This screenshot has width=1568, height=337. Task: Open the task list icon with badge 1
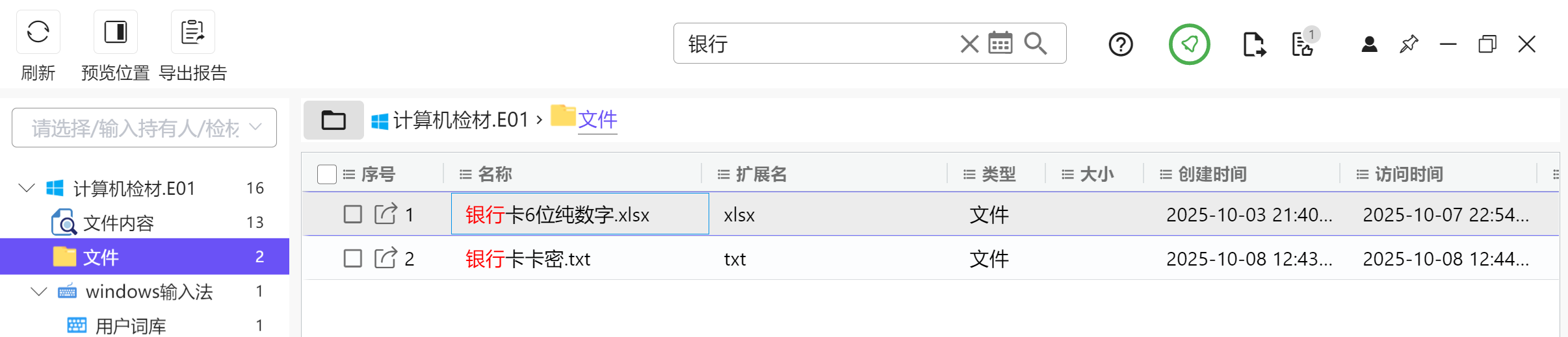coord(1303,44)
